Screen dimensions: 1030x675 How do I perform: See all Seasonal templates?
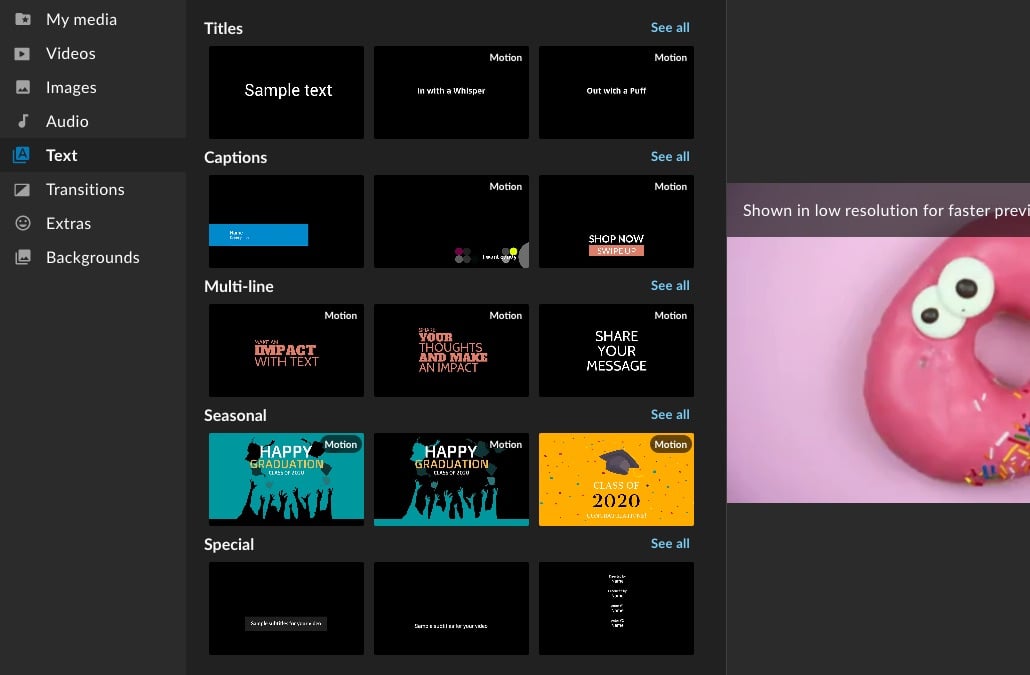coord(670,414)
